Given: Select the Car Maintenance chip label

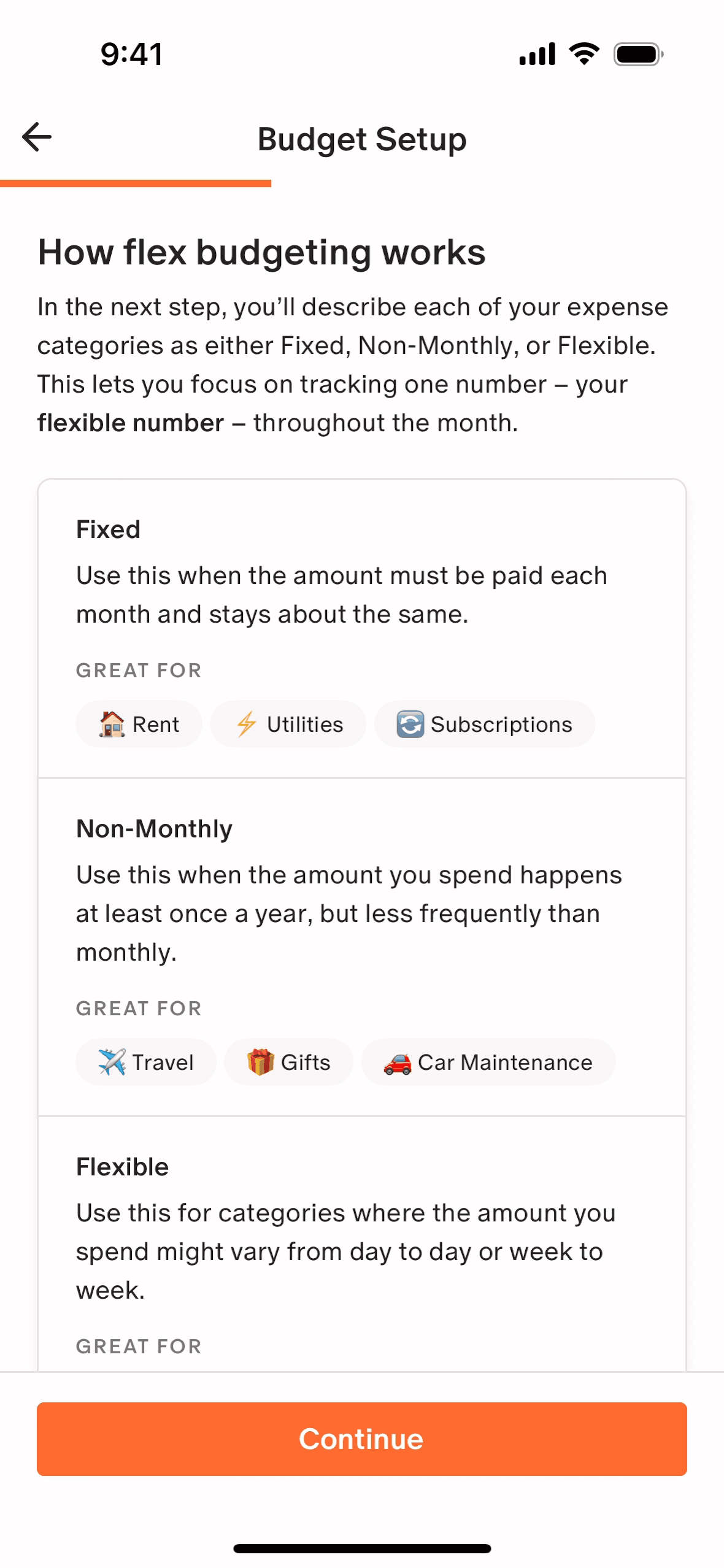Looking at the screenshot, I should pyautogui.click(x=505, y=1063).
